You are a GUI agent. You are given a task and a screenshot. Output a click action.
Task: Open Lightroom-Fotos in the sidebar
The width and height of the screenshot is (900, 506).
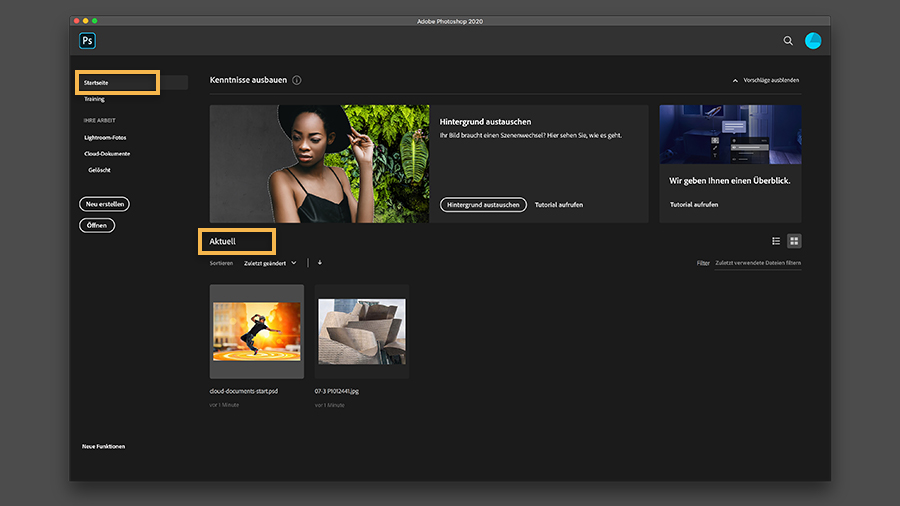(105, 138)
